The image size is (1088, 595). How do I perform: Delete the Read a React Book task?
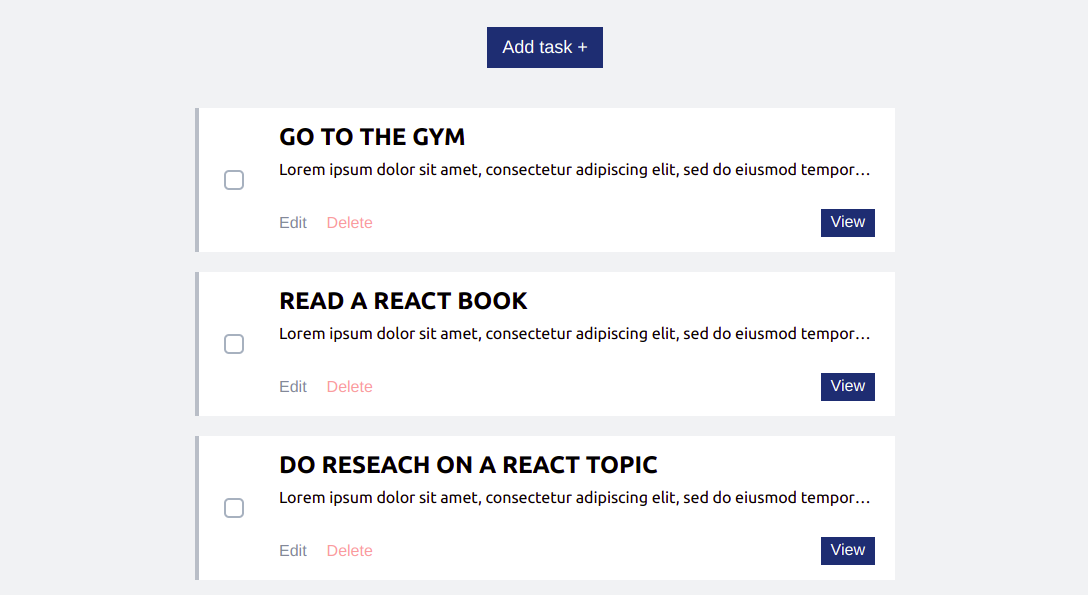click(x=350, y=386)
